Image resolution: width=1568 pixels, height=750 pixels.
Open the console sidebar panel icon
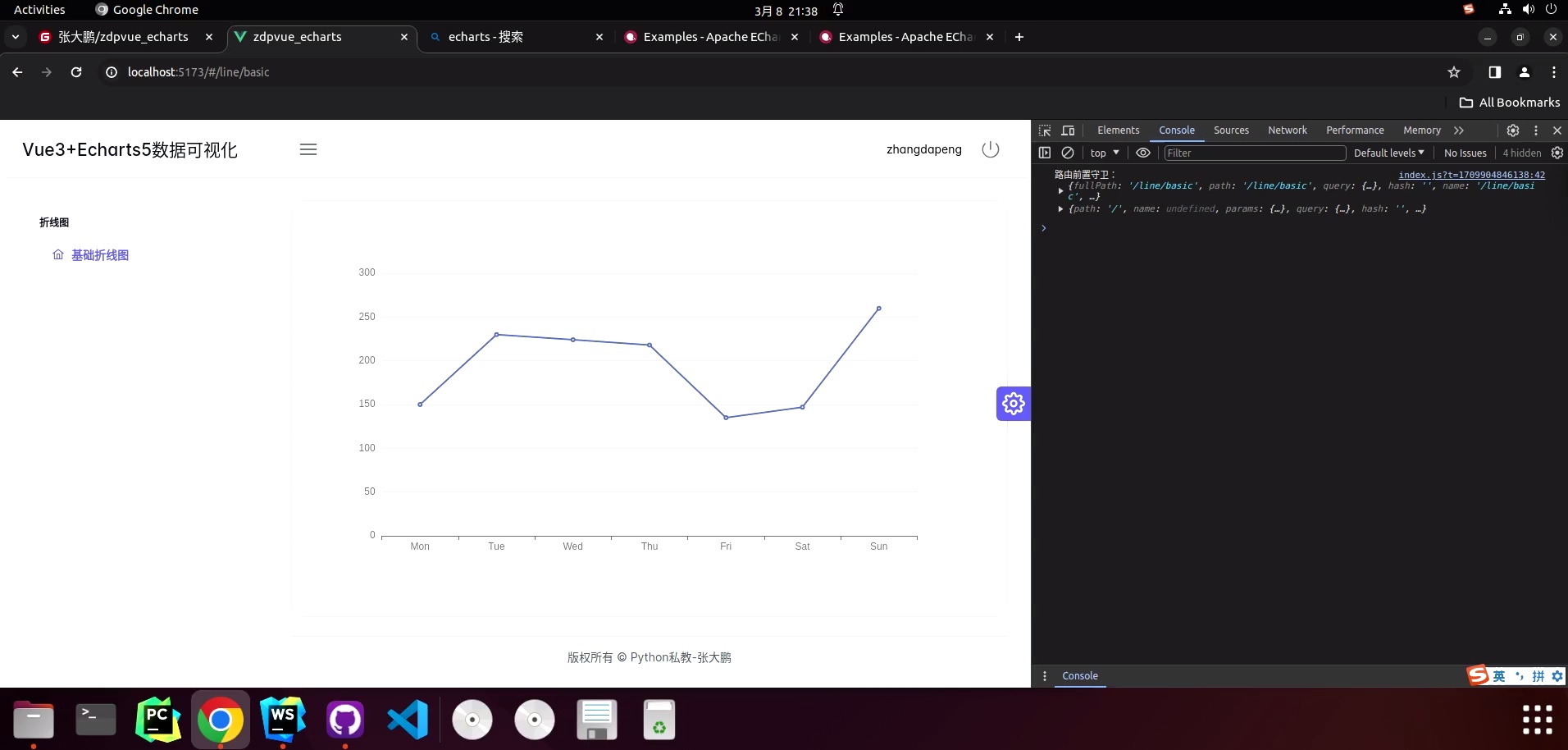click(1045, 153)
